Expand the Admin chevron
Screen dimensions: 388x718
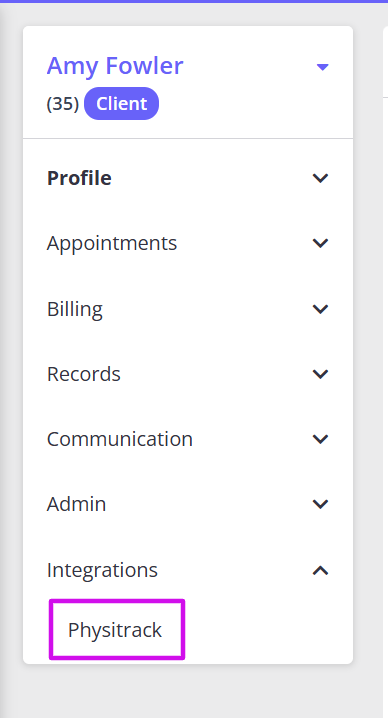pos(320,504)
